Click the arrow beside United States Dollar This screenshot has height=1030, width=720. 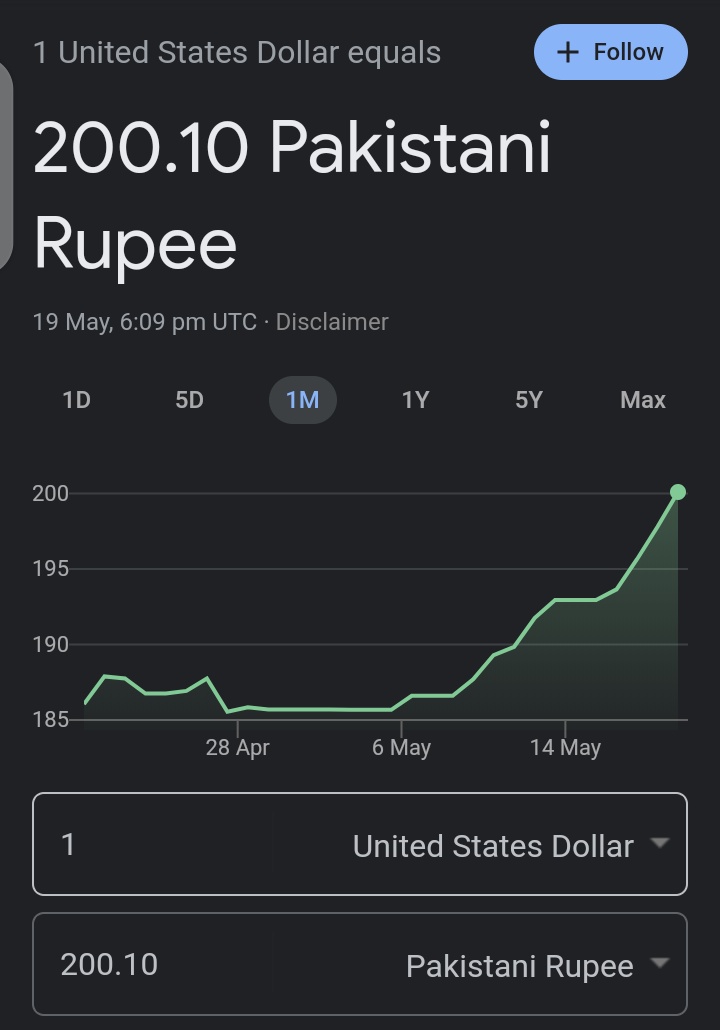tap(659, 843)
